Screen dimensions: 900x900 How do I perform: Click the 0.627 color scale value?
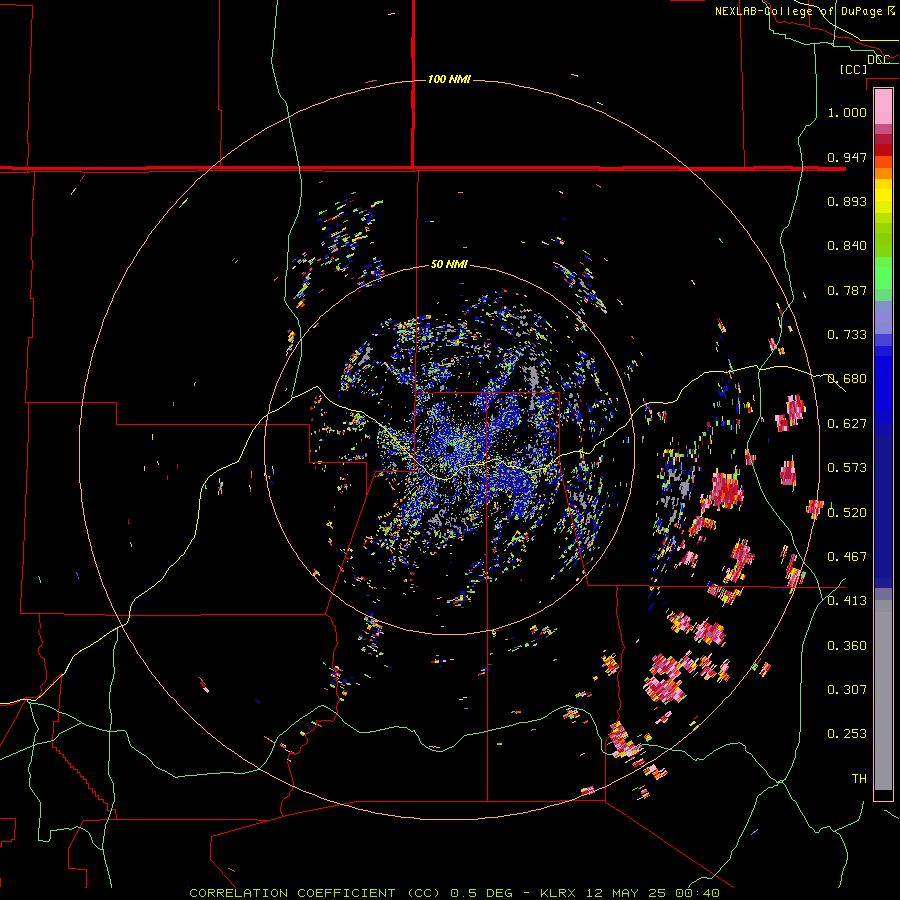[x=847, y=424]
